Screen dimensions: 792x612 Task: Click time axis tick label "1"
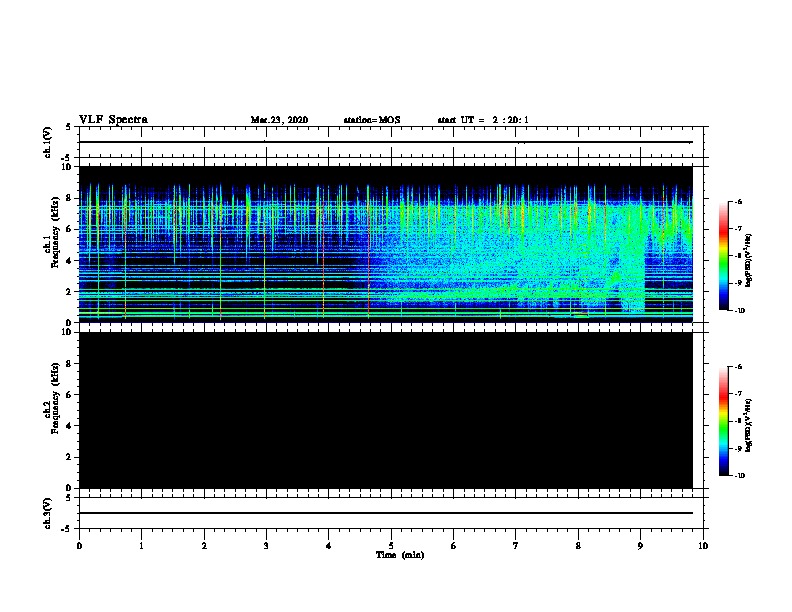click(142, 546)
